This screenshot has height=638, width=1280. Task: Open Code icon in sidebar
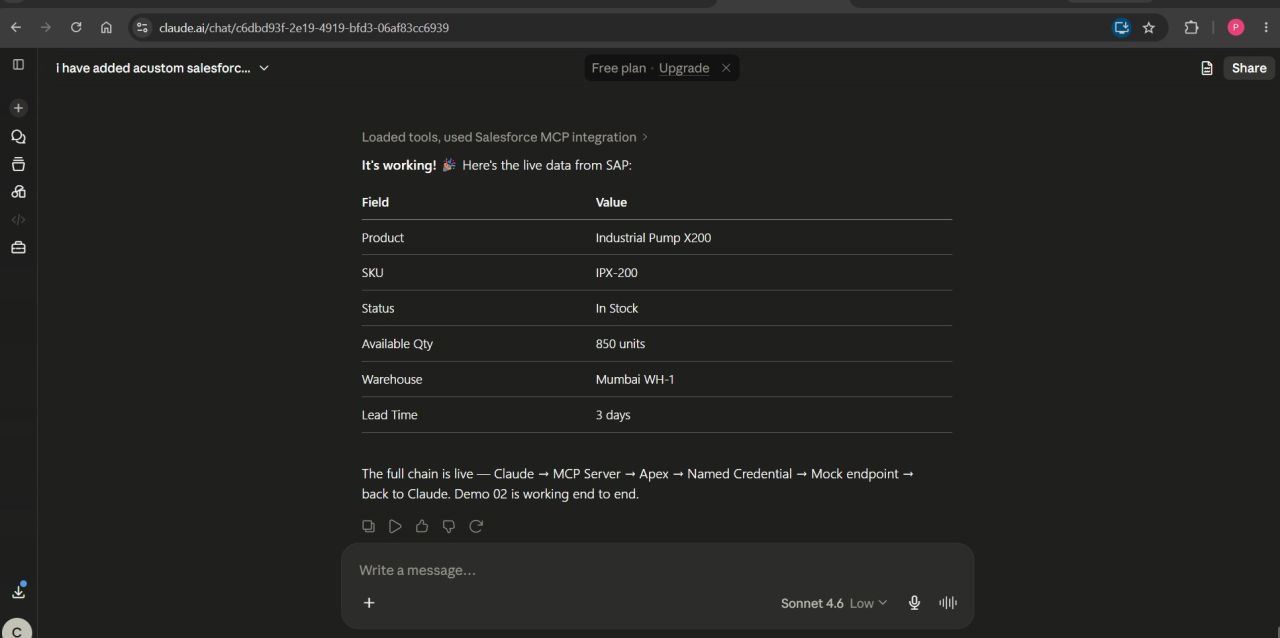pyautogui.click(x=18, y=220)
